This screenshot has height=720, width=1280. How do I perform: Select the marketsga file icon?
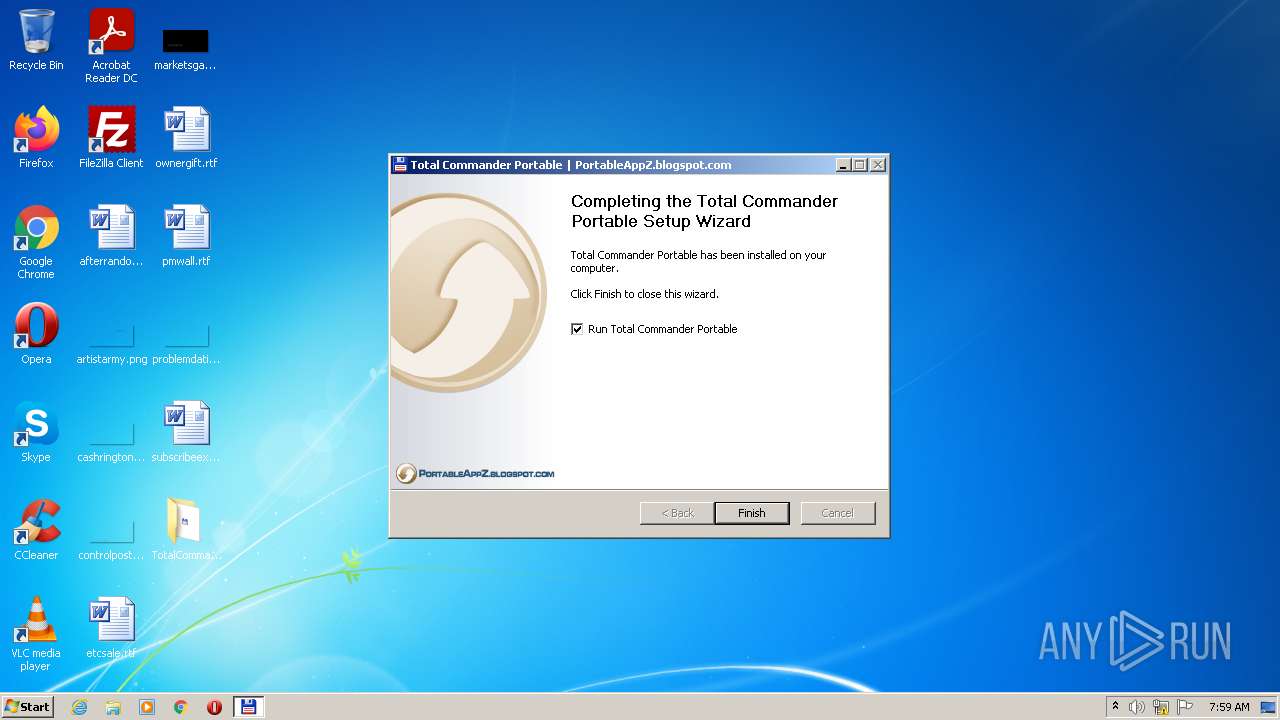tap(185, 48)
